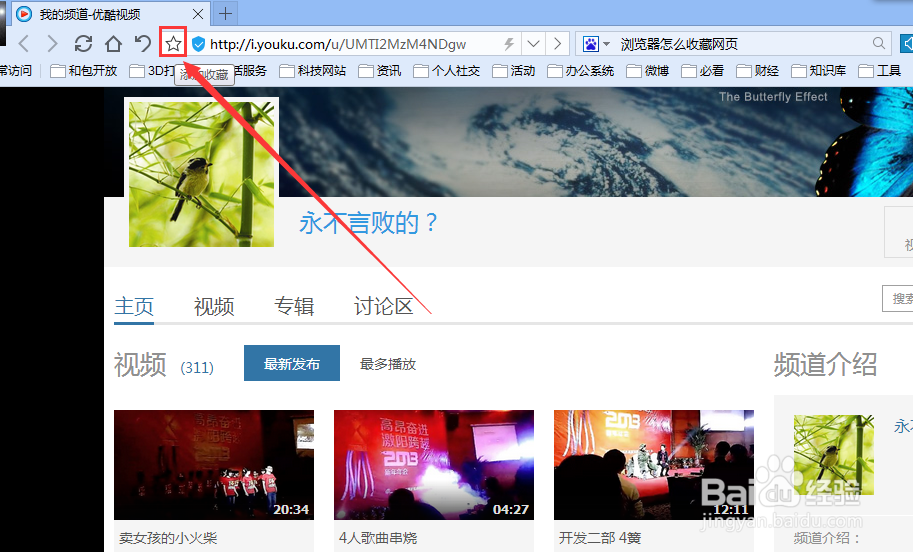Click the video count (311)
913x552 pixels.
[197, 367]
